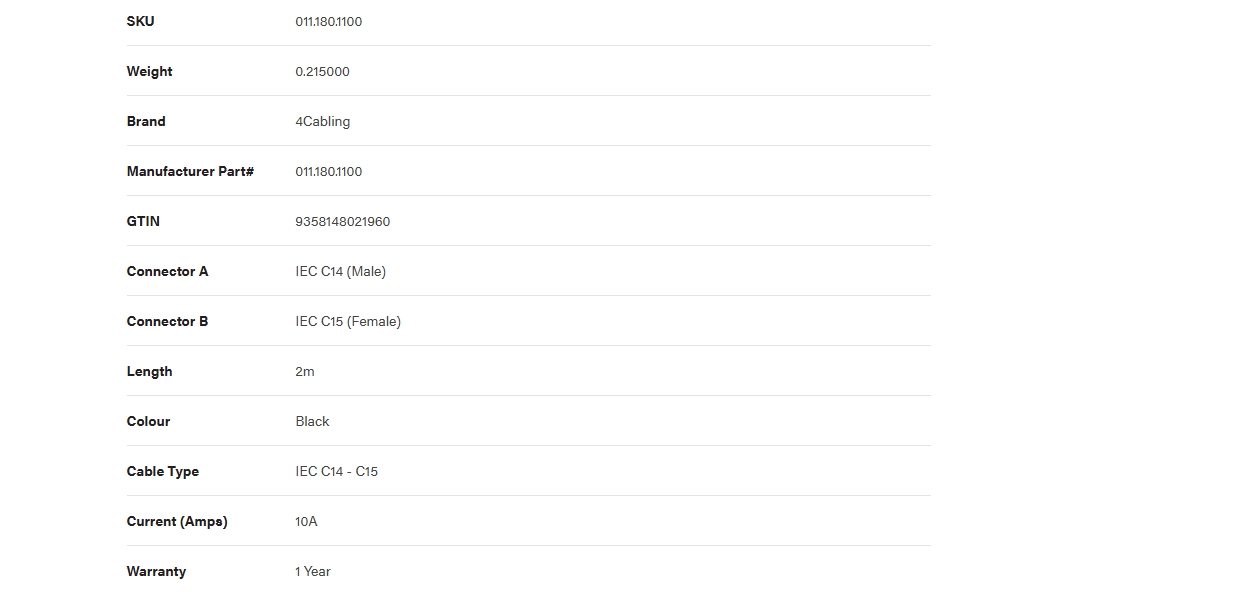Screen dimensions: 1258x605
Task: Click the IEC C14 (Male) connector value
Action: pos(341,271)
